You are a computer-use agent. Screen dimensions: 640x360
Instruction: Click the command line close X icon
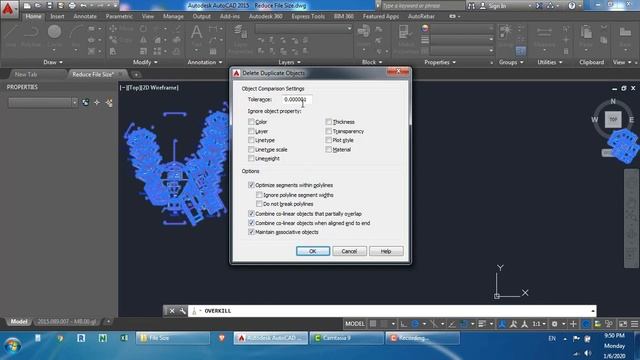tap(172, 311)
